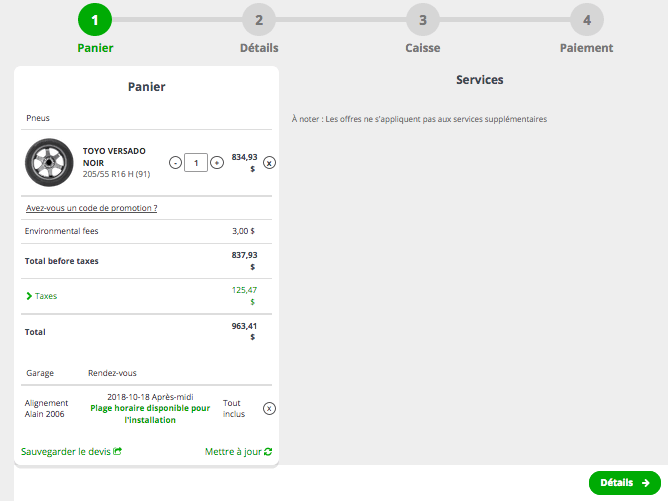This screenshot has height=501, width=668.
Task: Click Sauvegarder le devis link
Action: pyautogui.click(x=66, y=451)
